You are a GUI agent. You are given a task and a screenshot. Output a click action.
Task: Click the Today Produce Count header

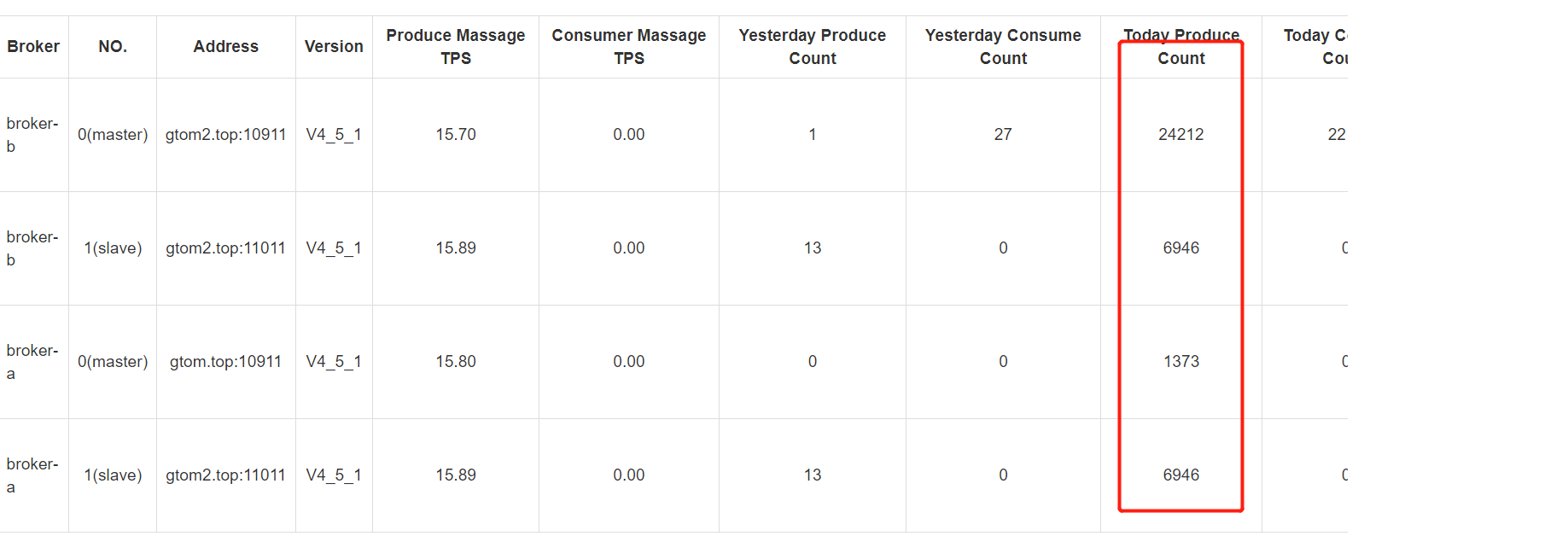(1181, 47)
